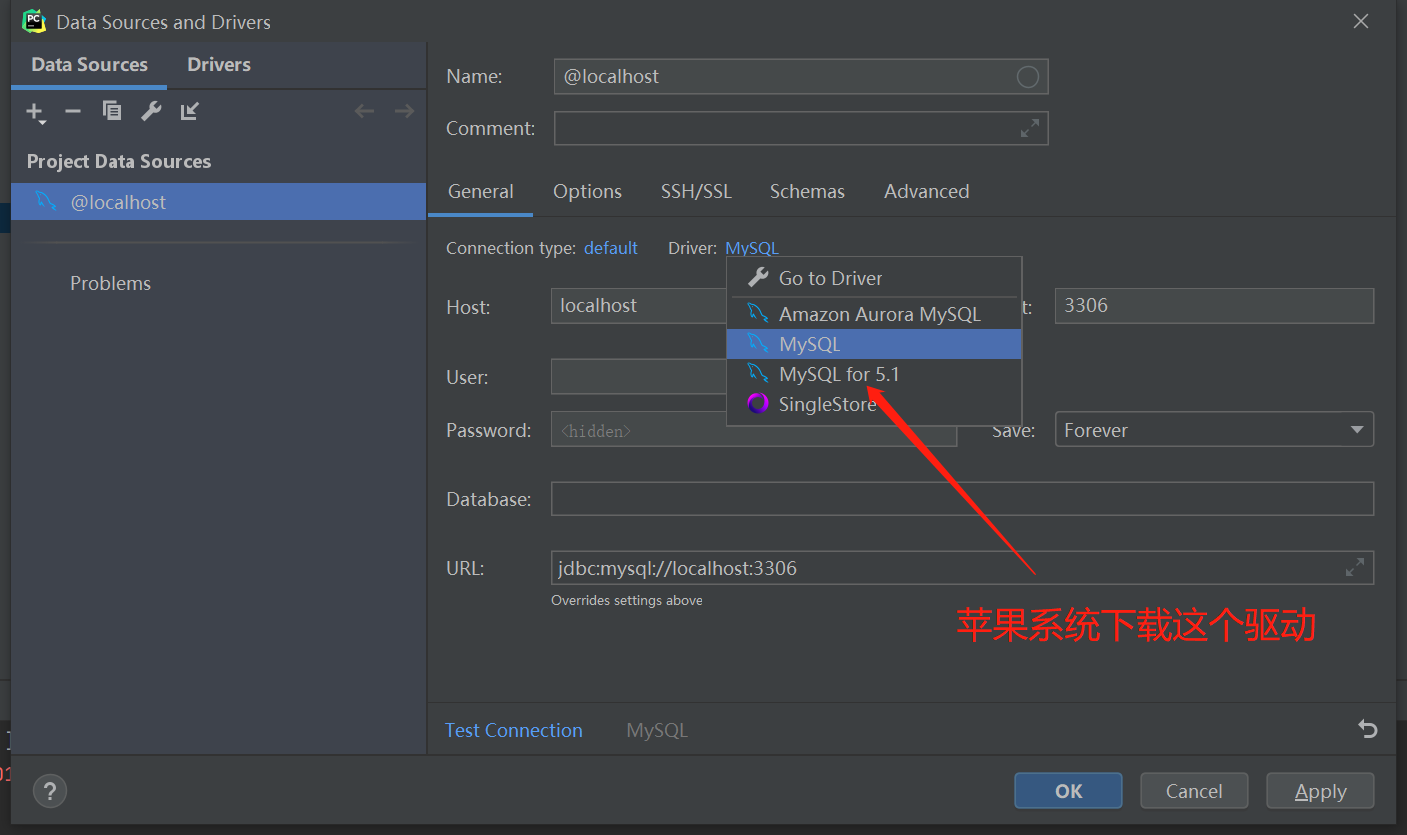Select Amazon Aurora MySQL driver
The height and width of the screenshot is (835, 1407).
876,314
